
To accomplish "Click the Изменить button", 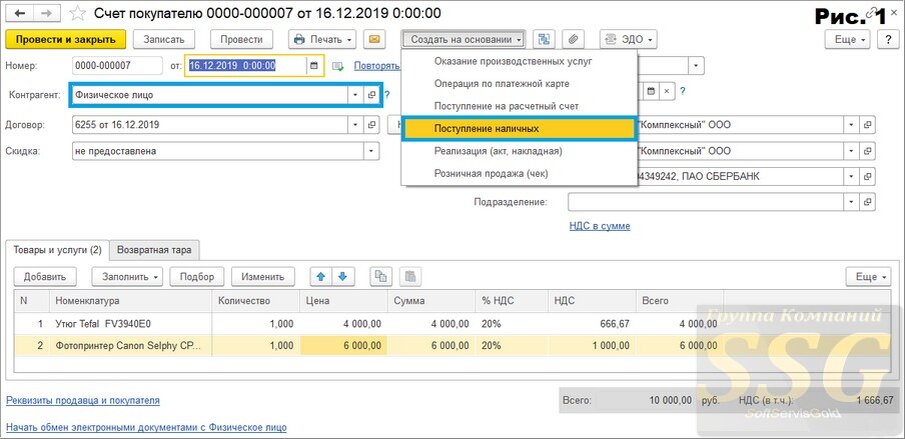I will pos(263,276).
